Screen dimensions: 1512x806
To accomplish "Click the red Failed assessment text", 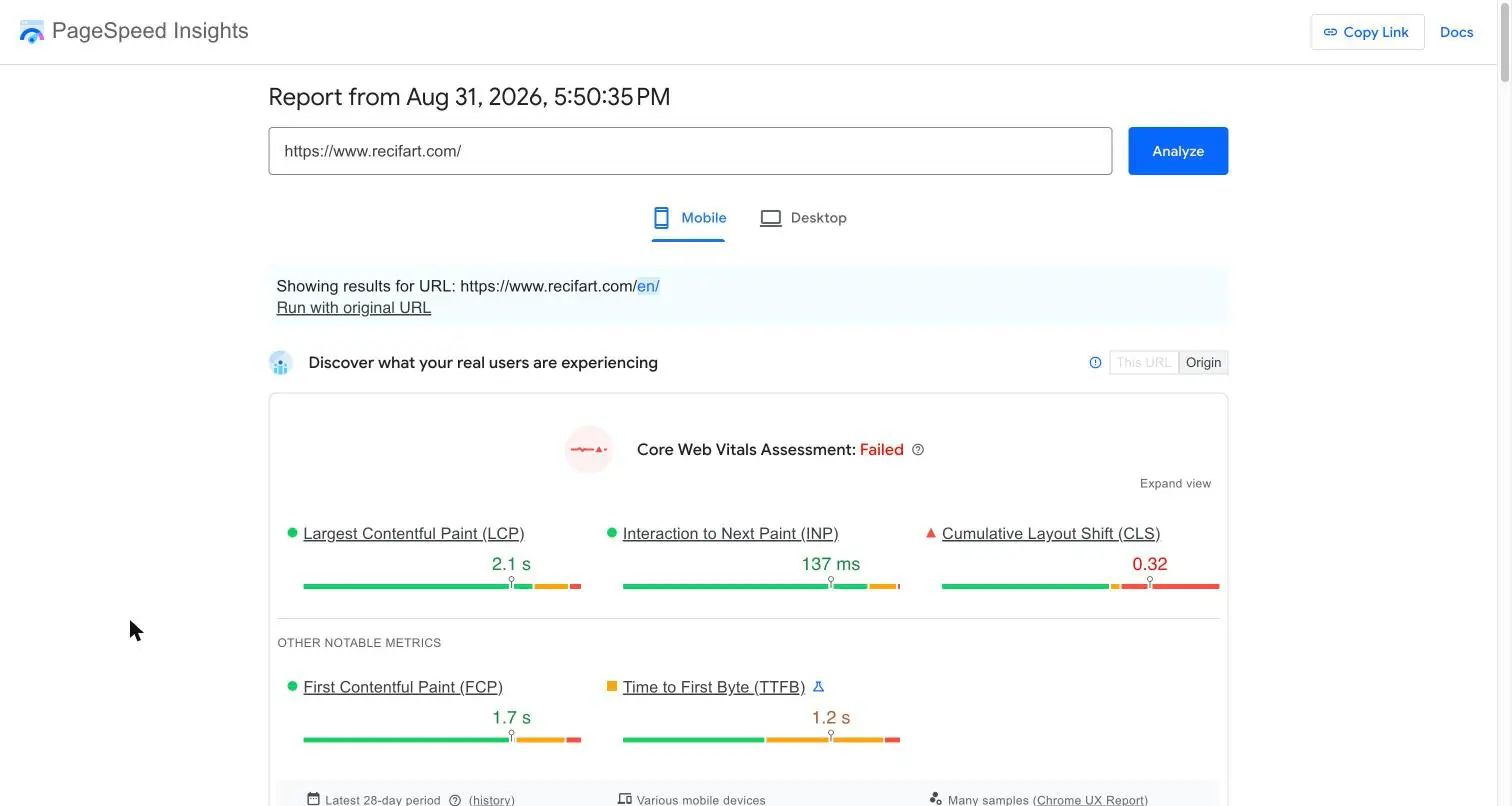I will click(881, 450).
